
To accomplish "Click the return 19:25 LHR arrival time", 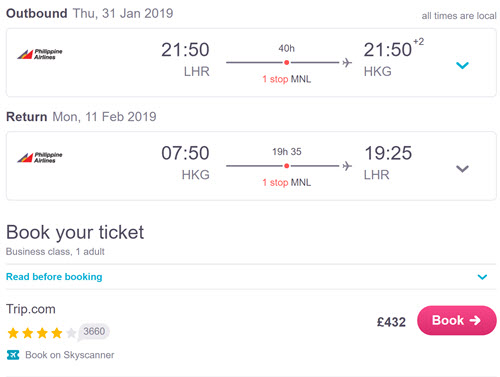I will [388, 153].
